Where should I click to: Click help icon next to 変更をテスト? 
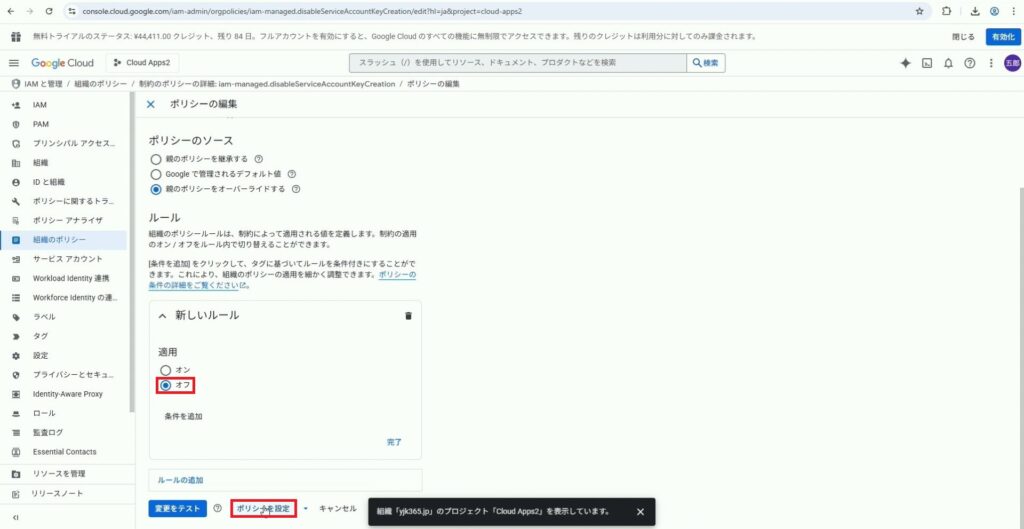217,508
